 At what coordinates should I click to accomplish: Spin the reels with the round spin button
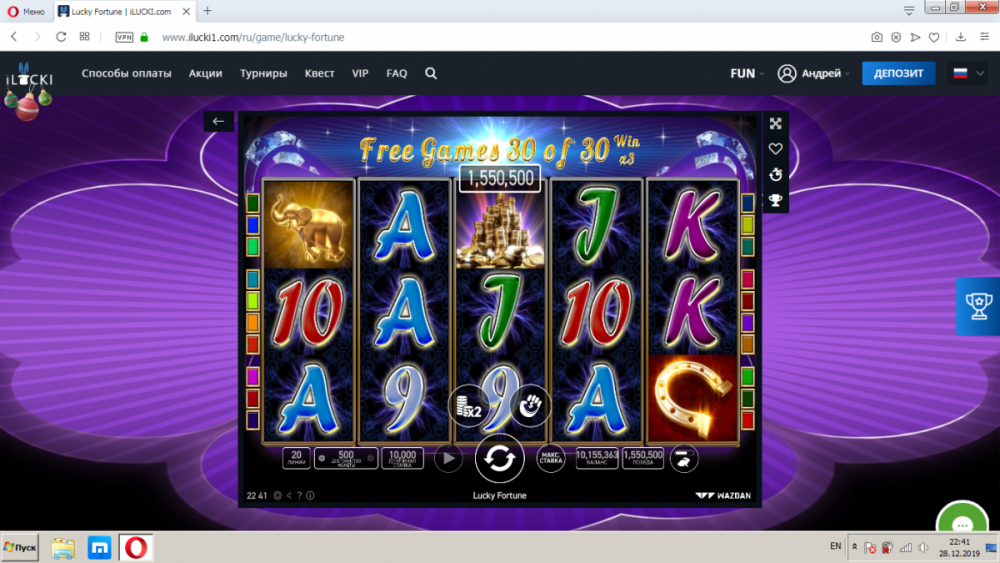[499, 458]
